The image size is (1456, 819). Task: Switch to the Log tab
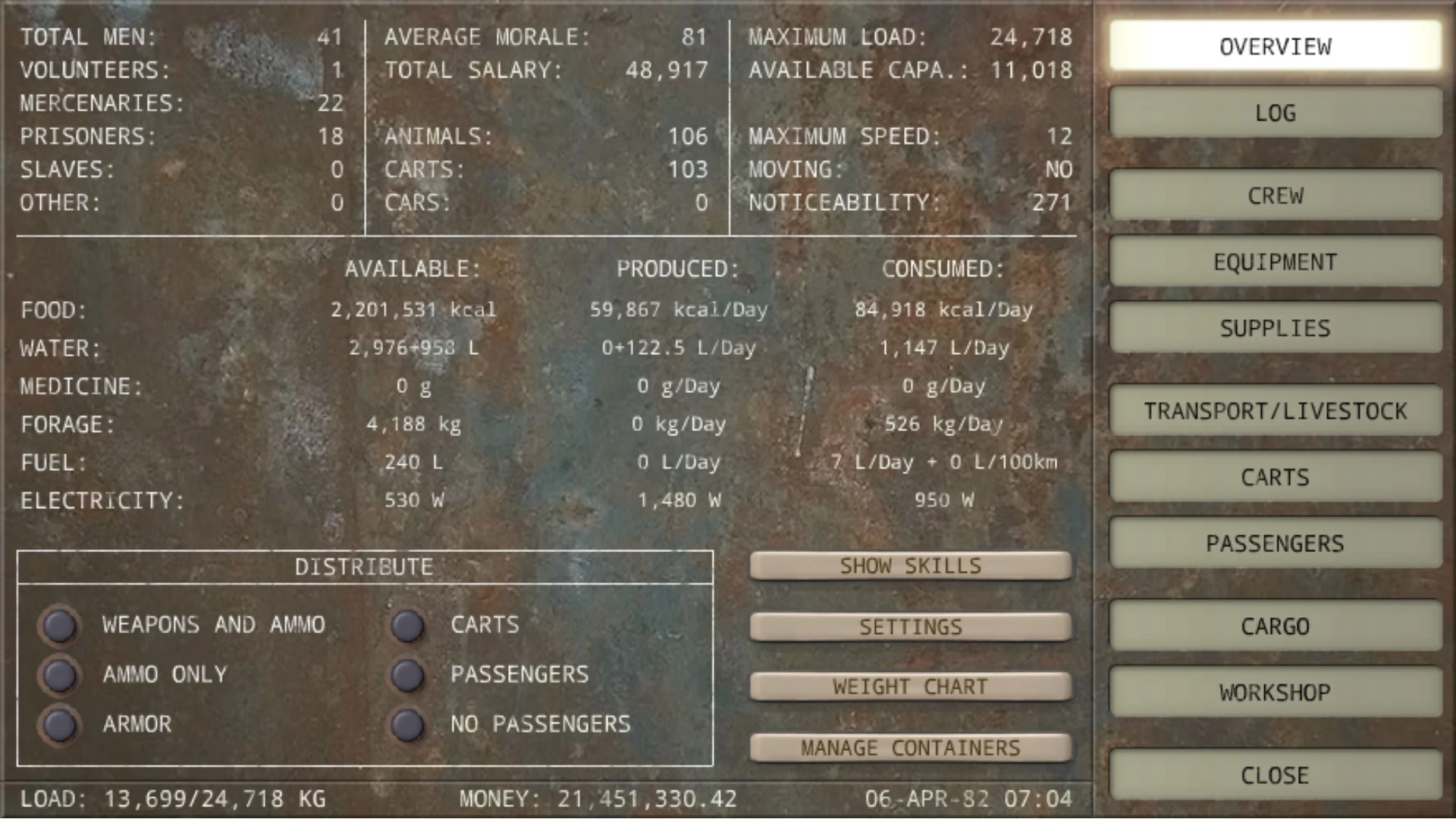(x=1275, y=113)
